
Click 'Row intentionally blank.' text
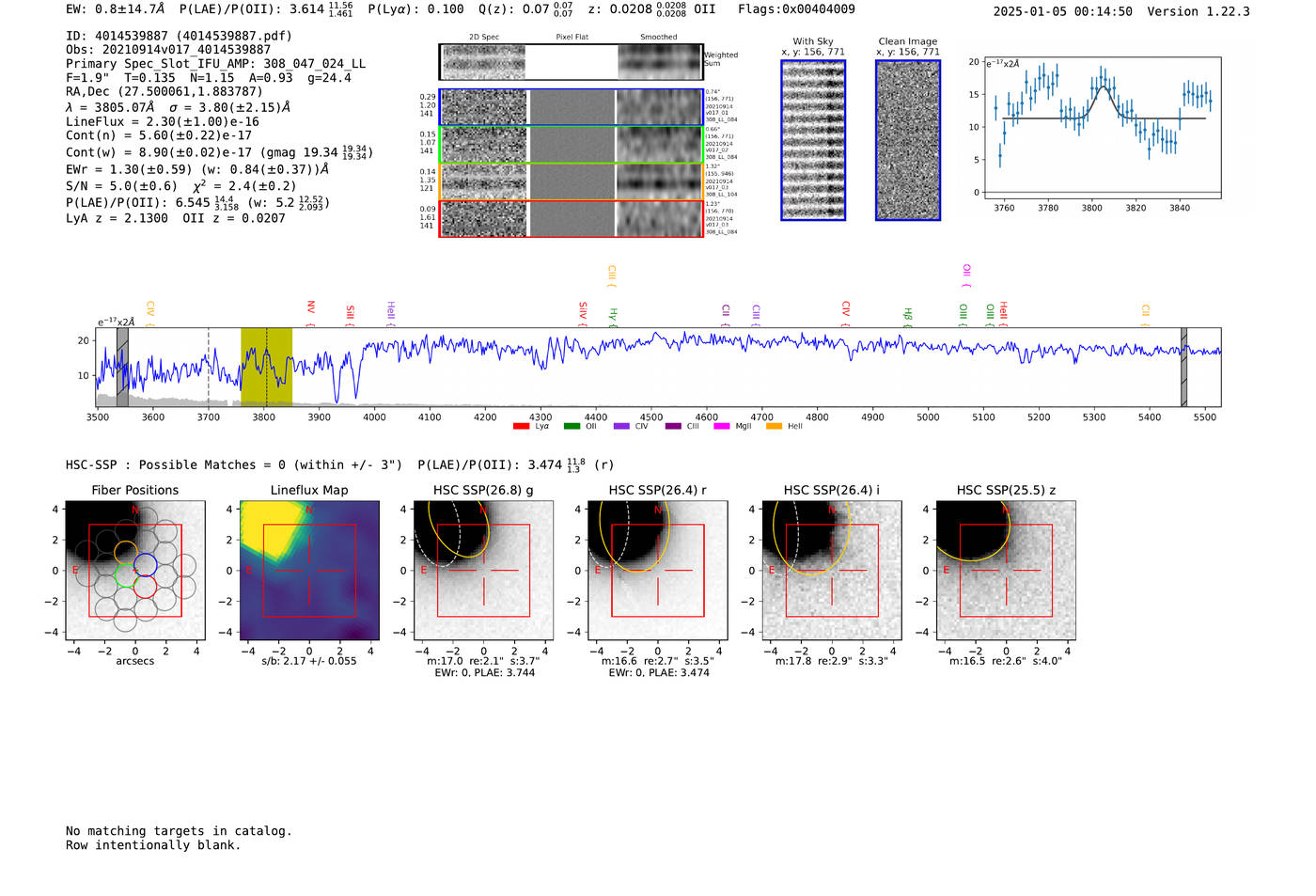(153, 845)
